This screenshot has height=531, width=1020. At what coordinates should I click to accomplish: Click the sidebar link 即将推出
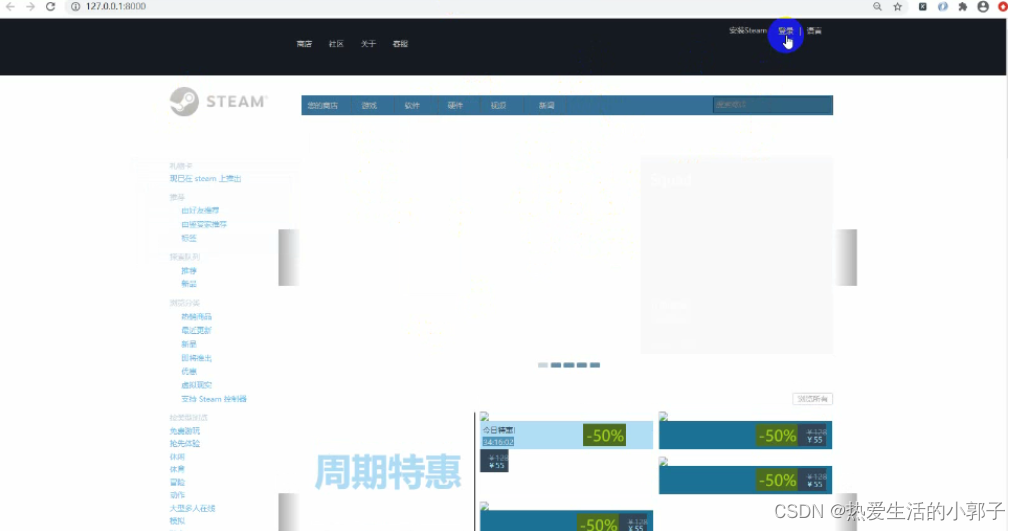pos(196,359)
